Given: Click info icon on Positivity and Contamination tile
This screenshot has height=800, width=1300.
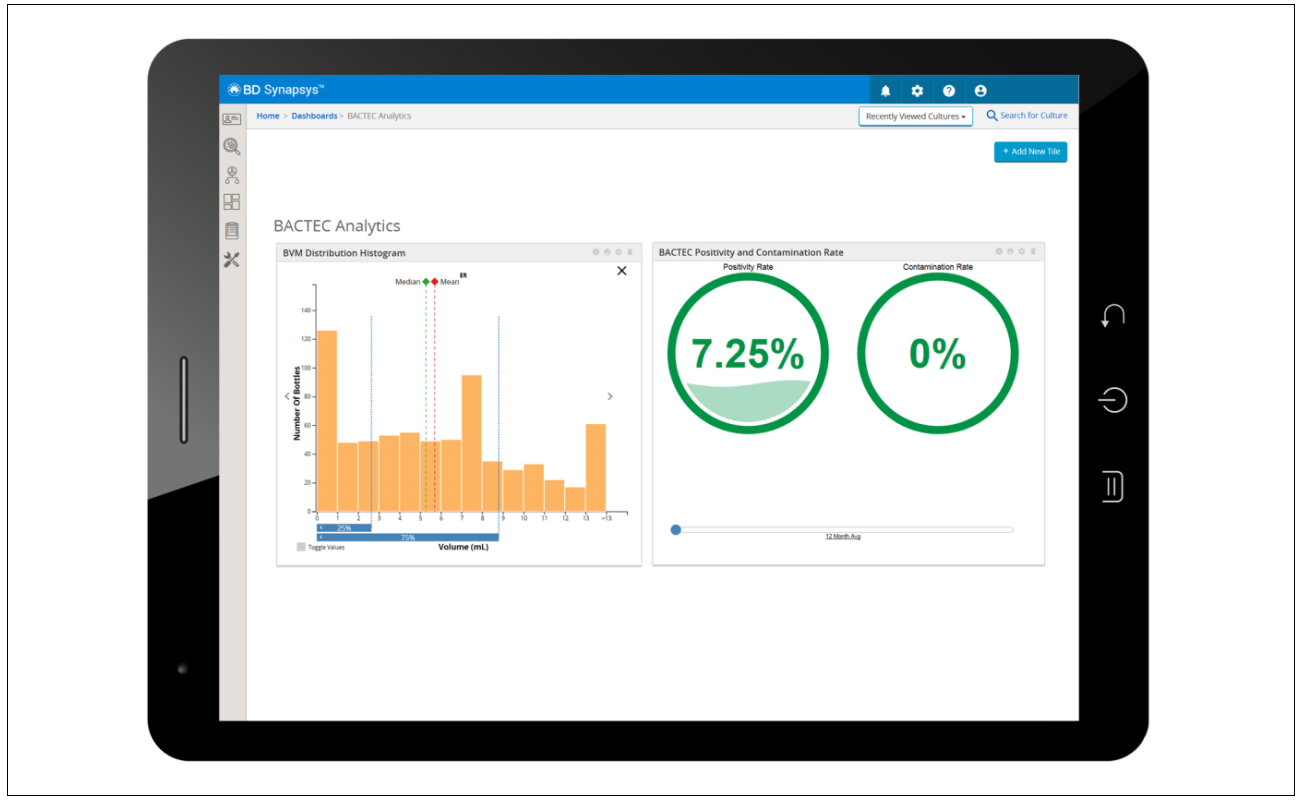Looking at the screenshot, I should (x=999, y=251).
